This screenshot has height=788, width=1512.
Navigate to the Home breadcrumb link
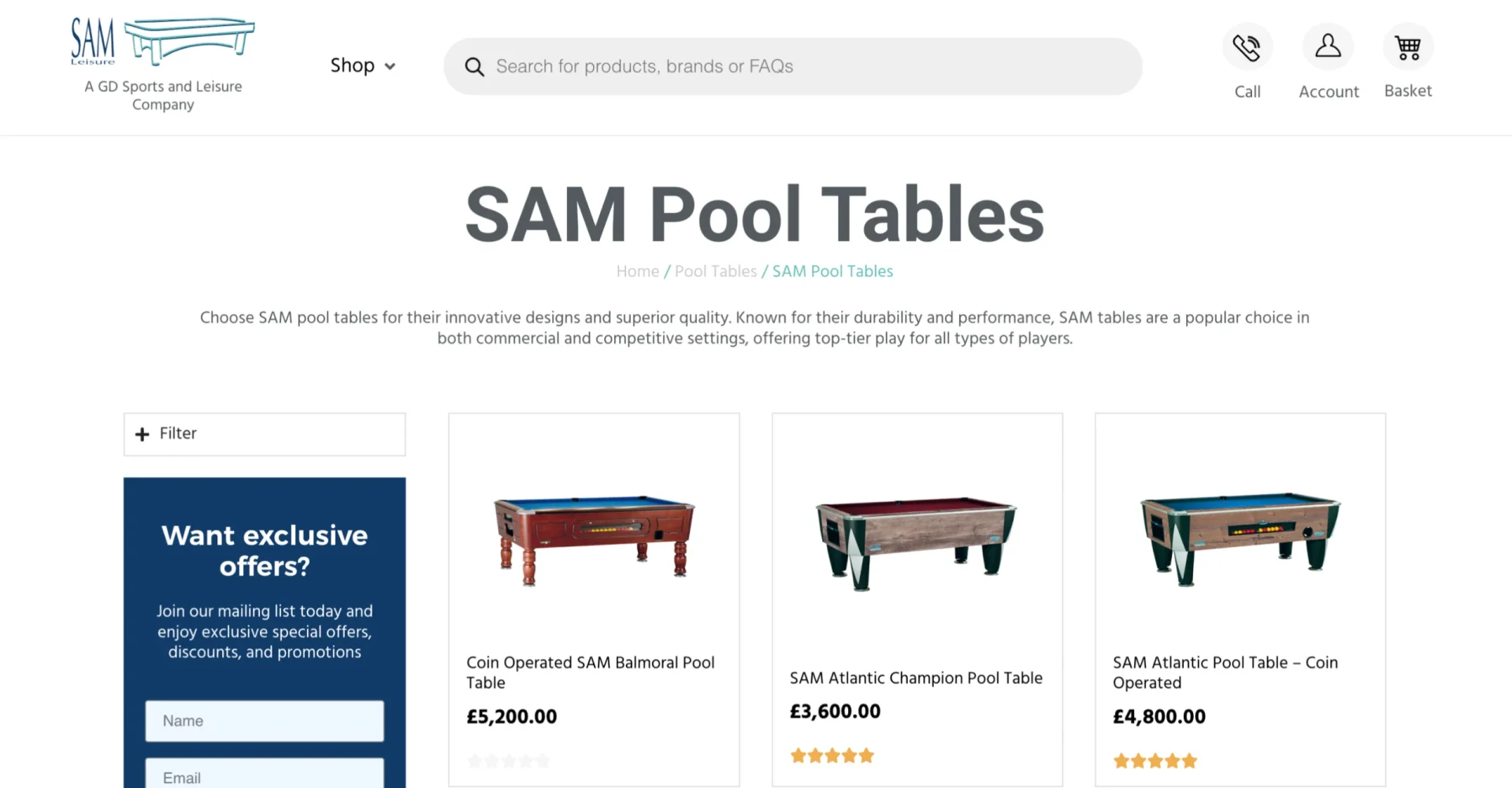click(637, 270)
